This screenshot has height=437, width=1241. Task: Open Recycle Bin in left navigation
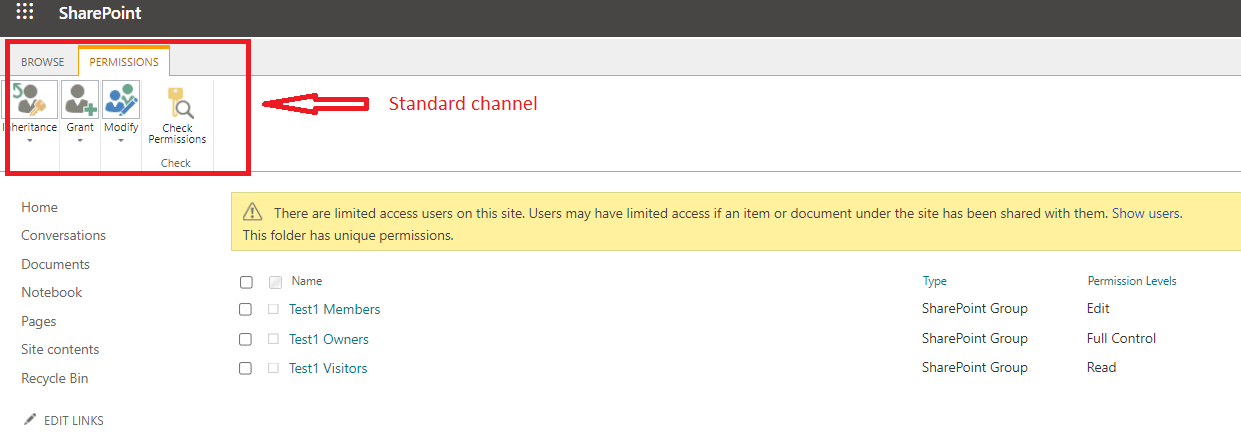coord(55,378)
